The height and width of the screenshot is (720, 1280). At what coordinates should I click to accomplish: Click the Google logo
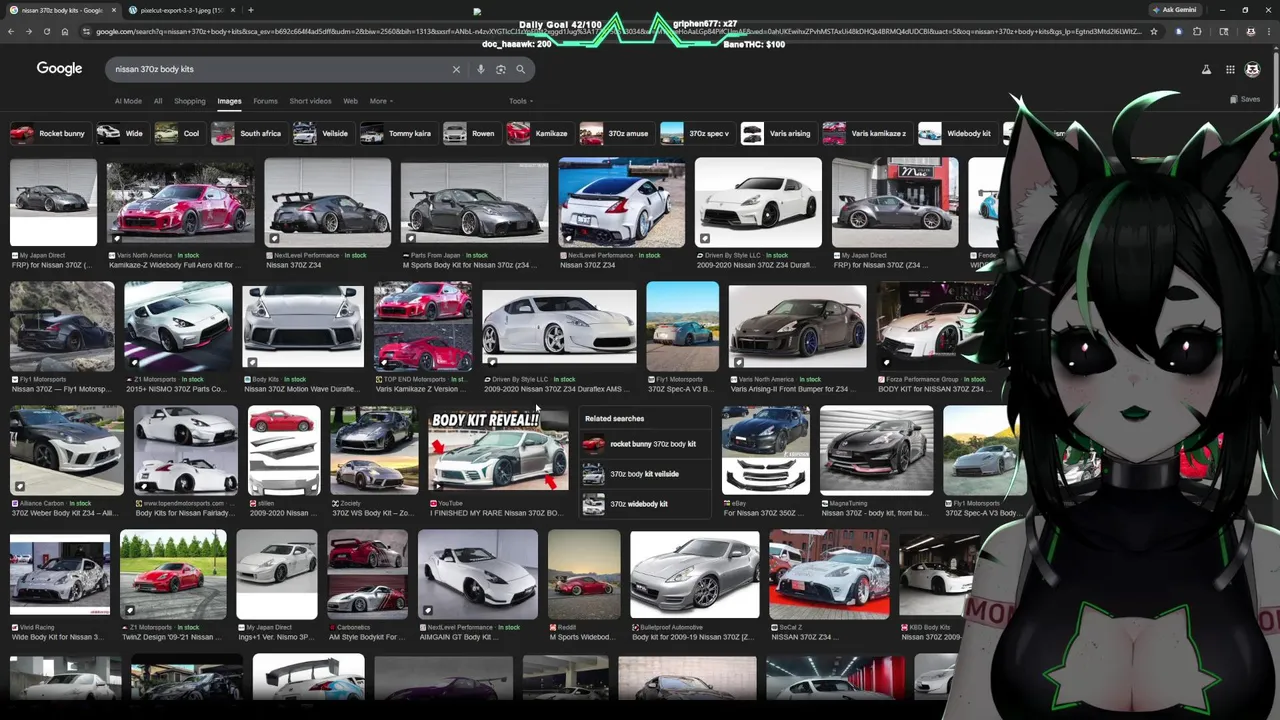point(59,68)
